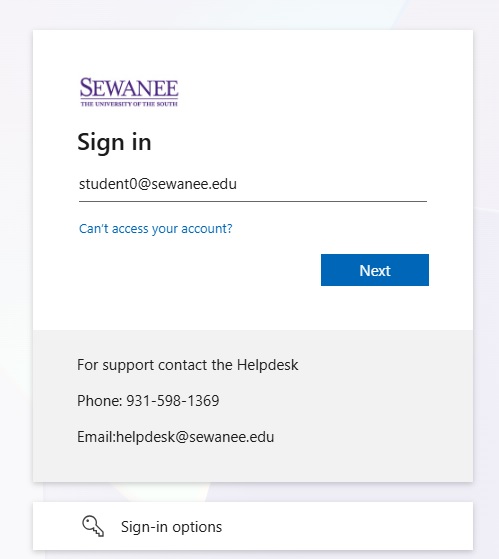The width and height of the screenshot is (499, 559).
Task: Click the underline beneath the email field
Action: 253,201
